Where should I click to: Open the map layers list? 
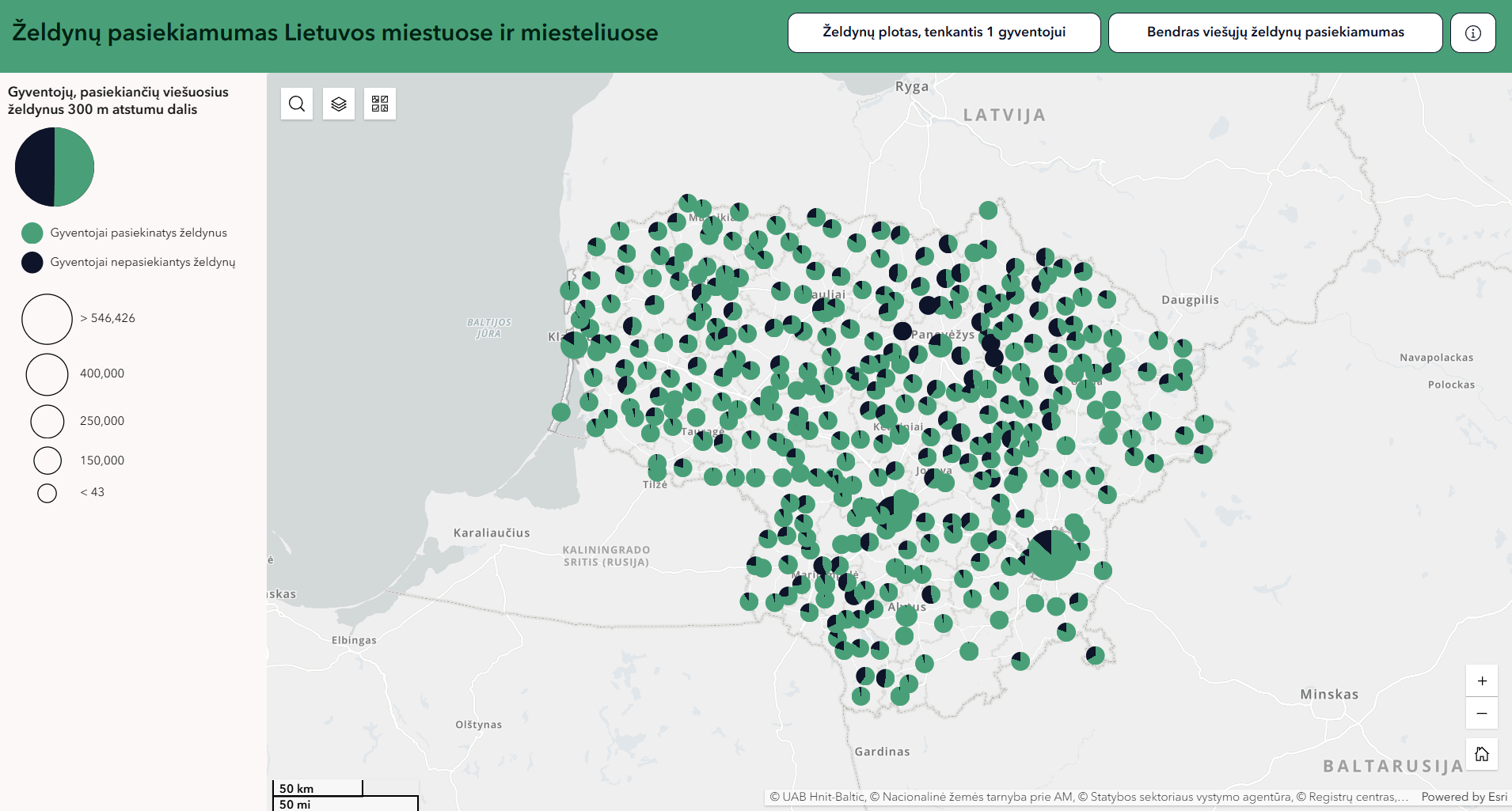pos(339,104)
